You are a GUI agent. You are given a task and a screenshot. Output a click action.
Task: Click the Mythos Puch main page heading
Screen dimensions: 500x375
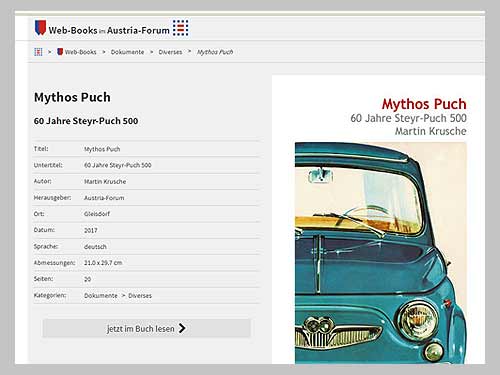[x=72, y=97]
